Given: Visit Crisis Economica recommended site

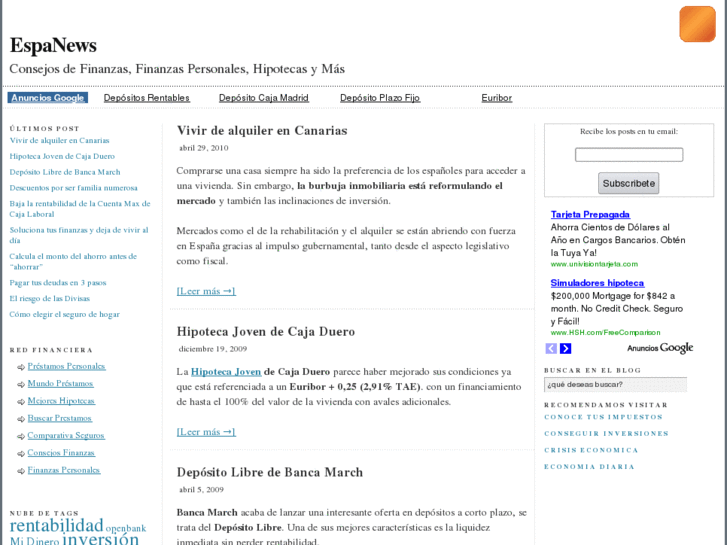Looking at the screenshot, I should click(591, 450).
